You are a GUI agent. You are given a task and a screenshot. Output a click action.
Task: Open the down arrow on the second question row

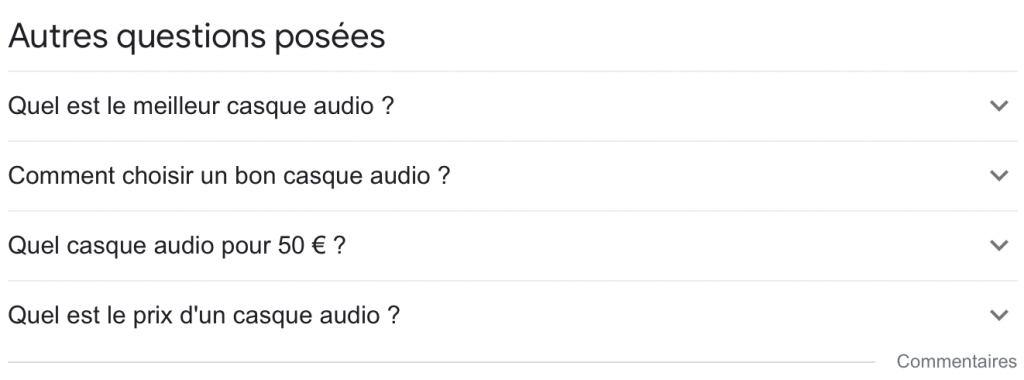pos(999,176)
